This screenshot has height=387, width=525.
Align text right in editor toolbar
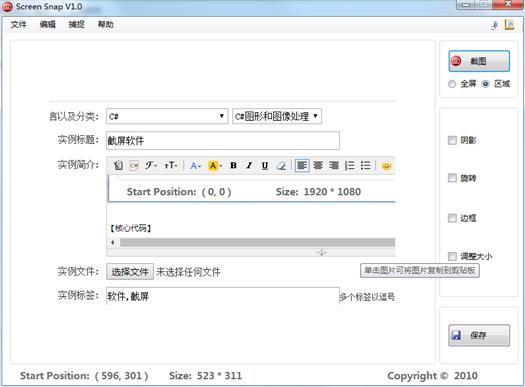[x=334, y=165]
